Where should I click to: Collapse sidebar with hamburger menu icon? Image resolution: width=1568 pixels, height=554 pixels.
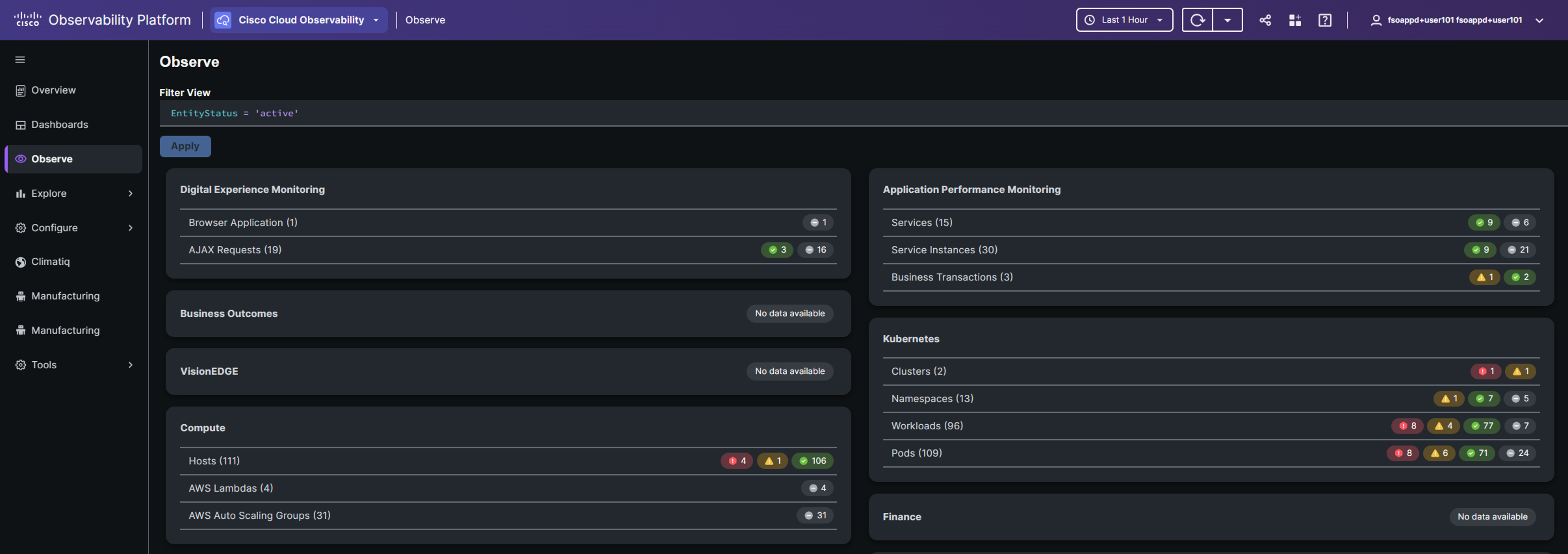click(x=20, y=59)
